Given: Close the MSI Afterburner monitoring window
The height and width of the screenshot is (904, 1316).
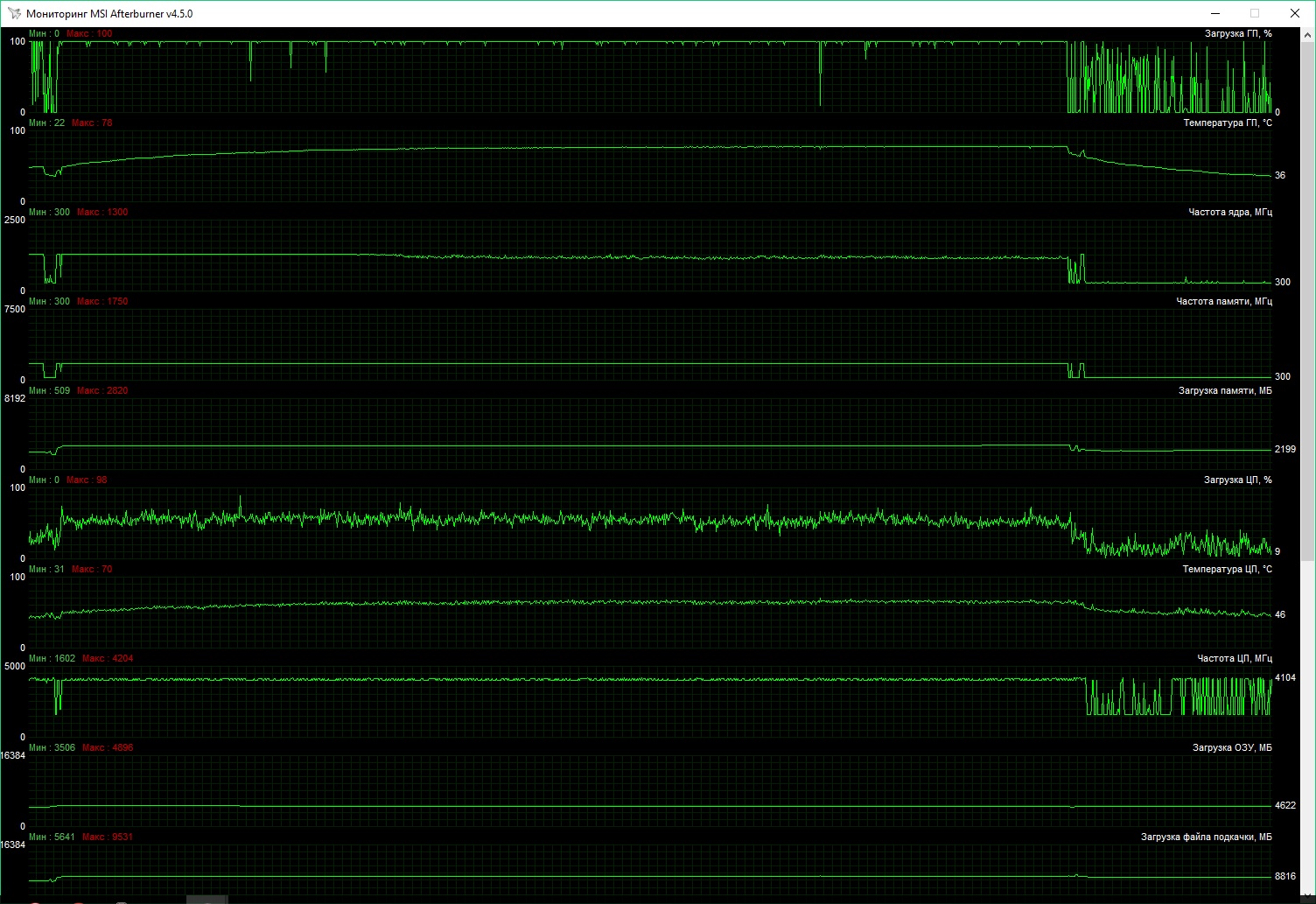Looking at the screenshot, I should pos(1295,13).
